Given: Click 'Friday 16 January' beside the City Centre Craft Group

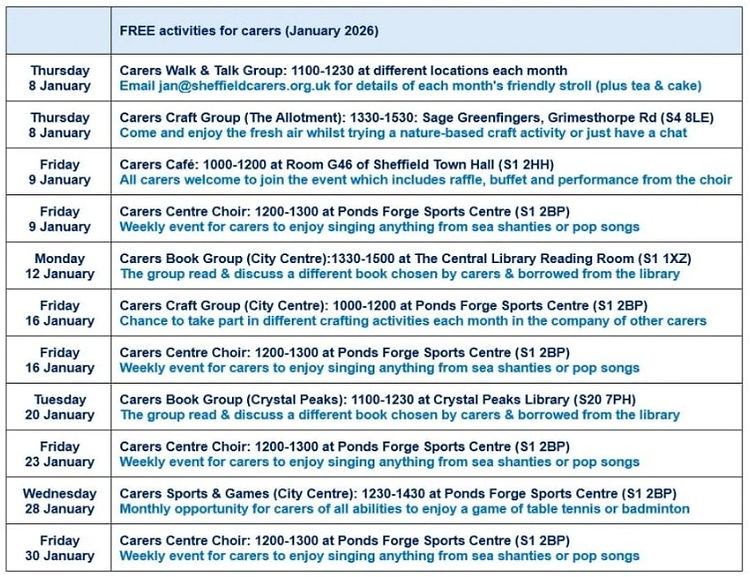Looking at the screenshot, I should (x=59, y=312).
